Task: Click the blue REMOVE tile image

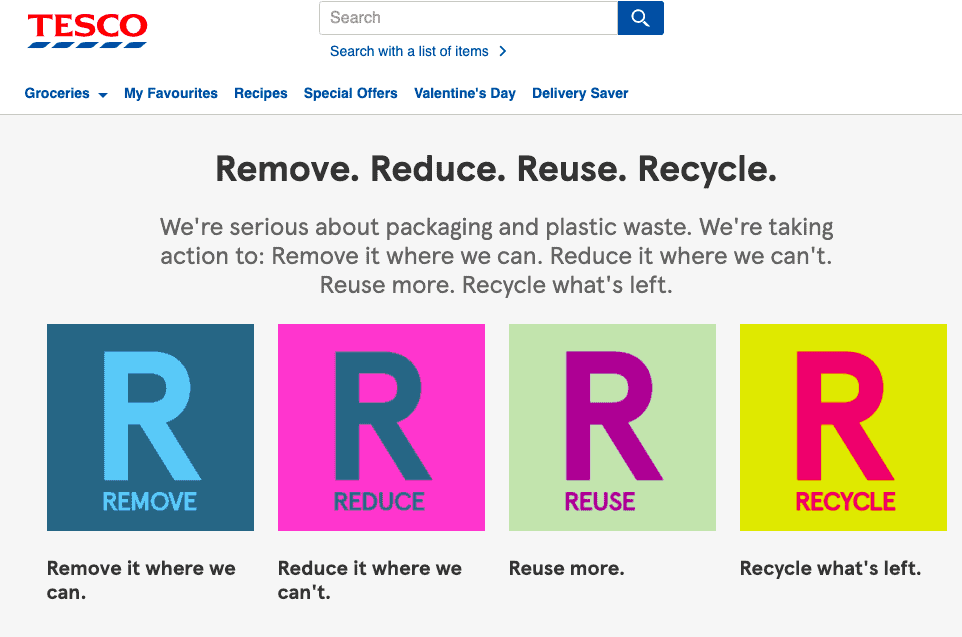Action: coord(150,427)
